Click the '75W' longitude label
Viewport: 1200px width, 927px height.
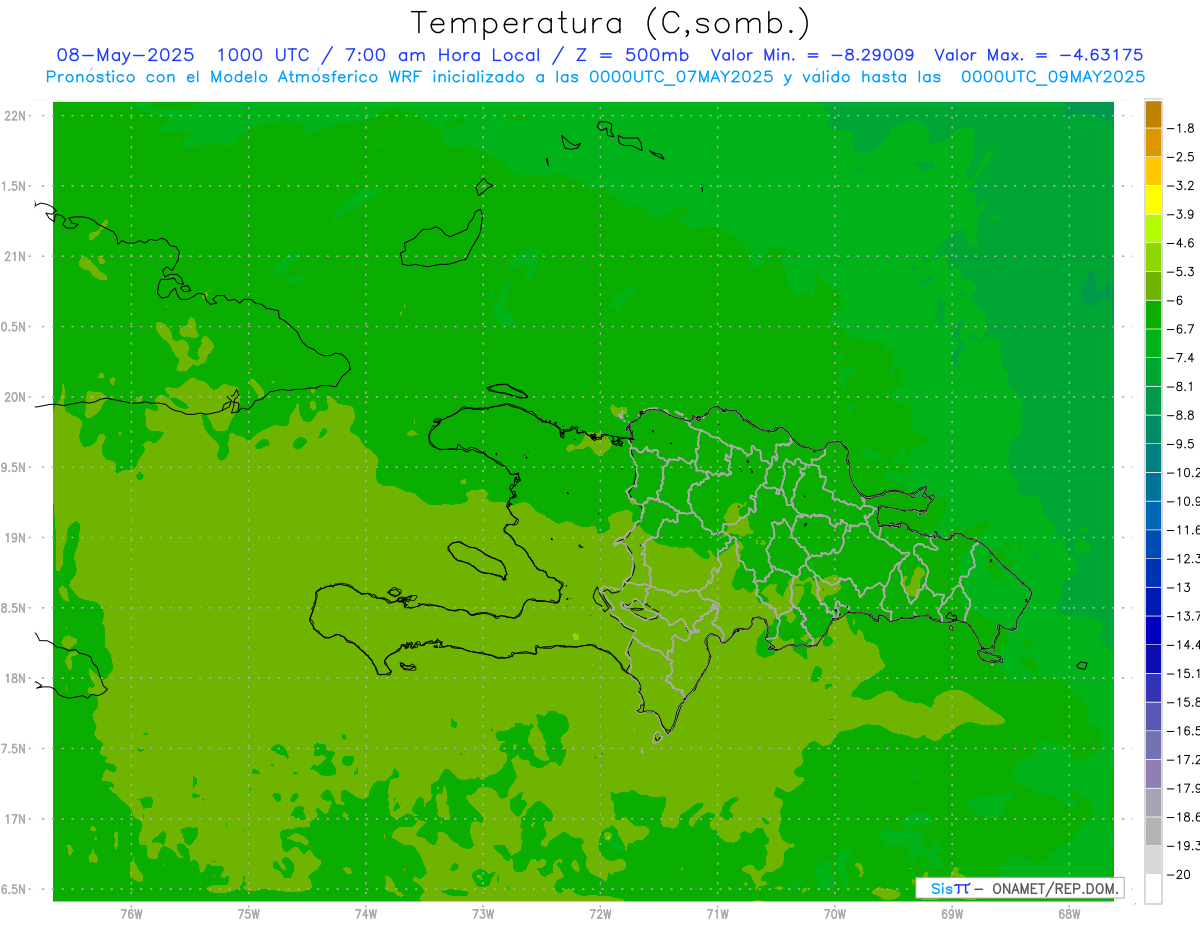click(249, 914)
